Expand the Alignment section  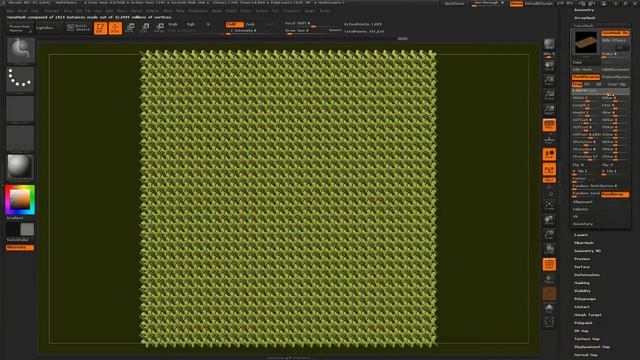pos(582,202)
